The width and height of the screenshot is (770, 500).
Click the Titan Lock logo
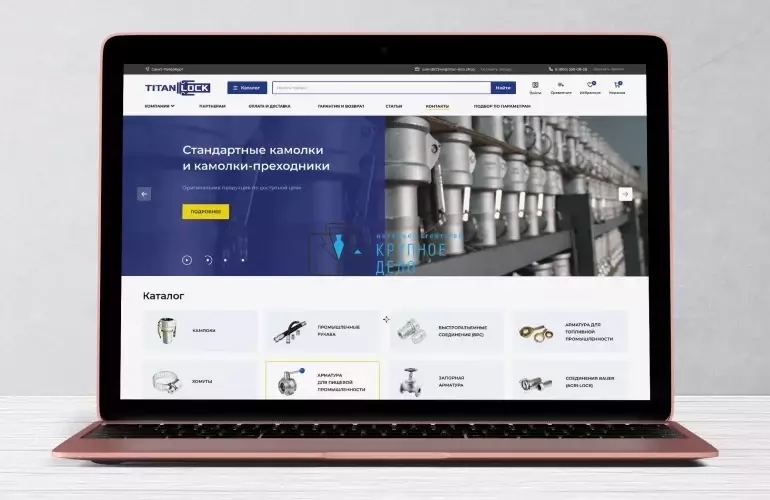178,88
